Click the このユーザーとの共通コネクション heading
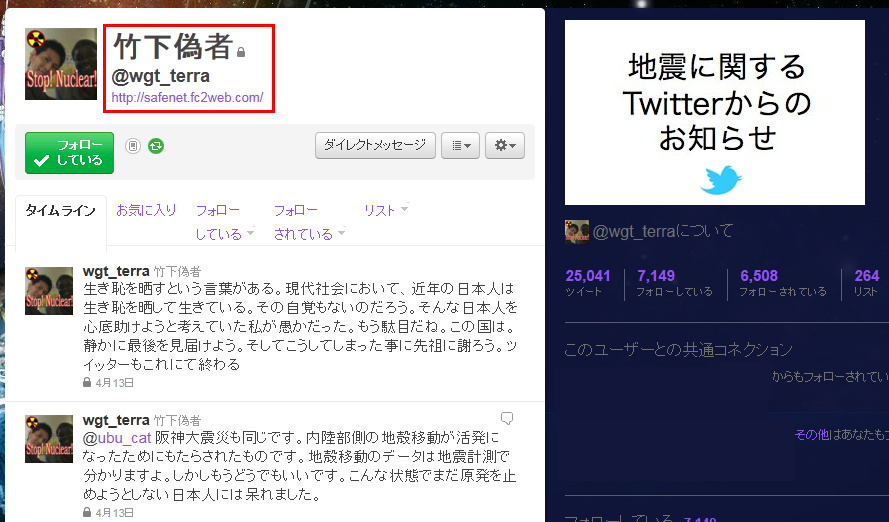Viewport: 889px width, 522px height. [x=679, y=350]
